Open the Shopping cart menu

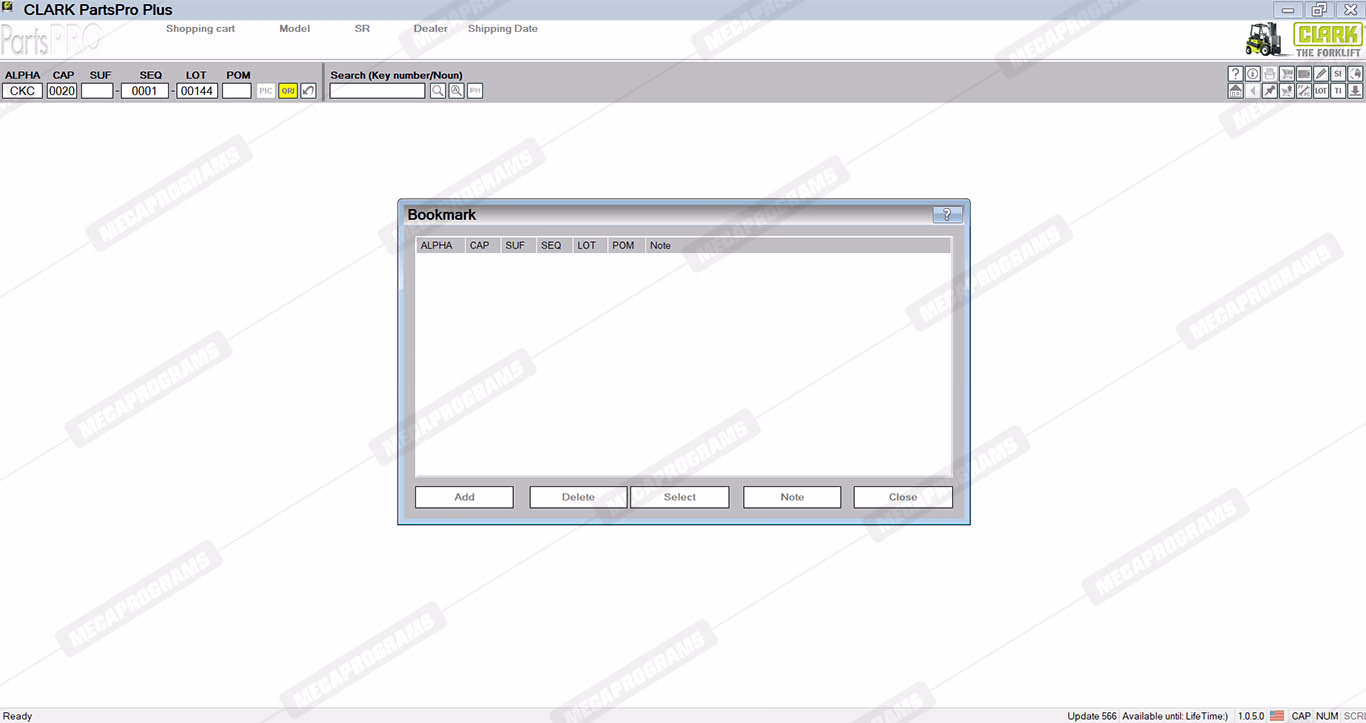point(200,29)
